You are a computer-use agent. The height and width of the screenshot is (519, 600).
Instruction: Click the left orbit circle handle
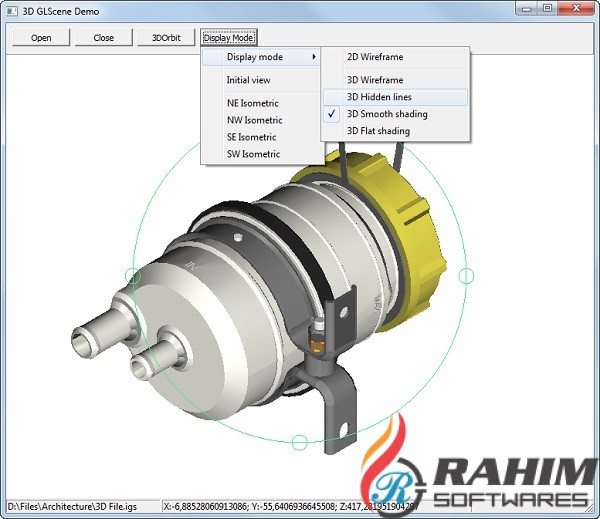point(133,276)
